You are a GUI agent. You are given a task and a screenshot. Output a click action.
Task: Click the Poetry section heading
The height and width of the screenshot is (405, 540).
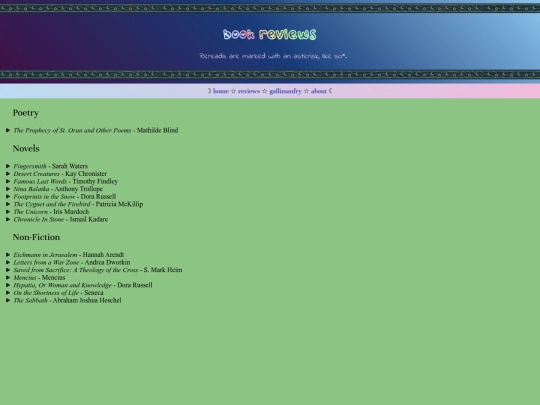26,113
